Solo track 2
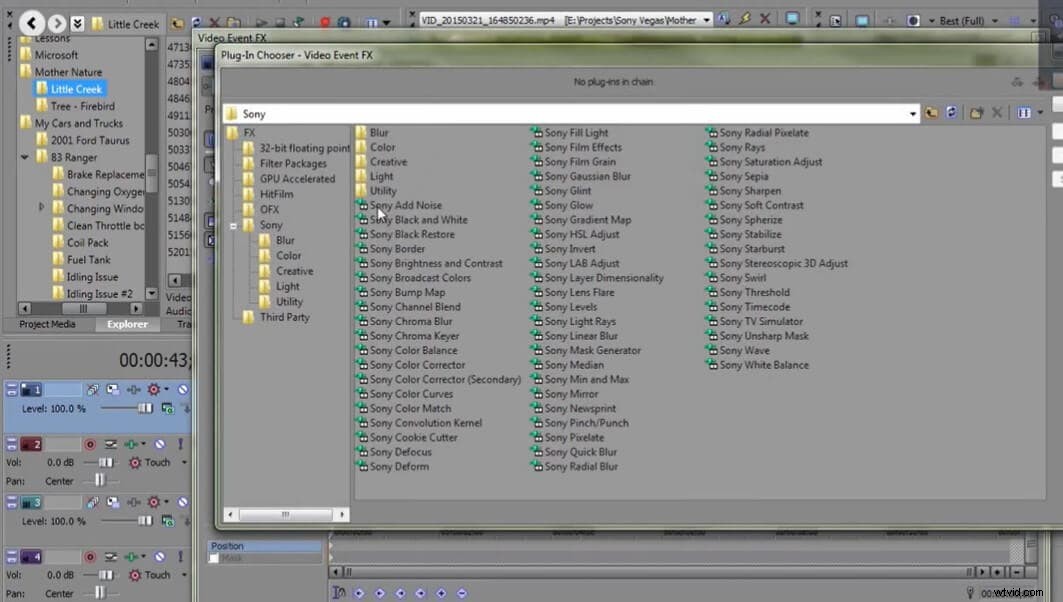The image size is (1063, 602). click(x=181, y=443)
